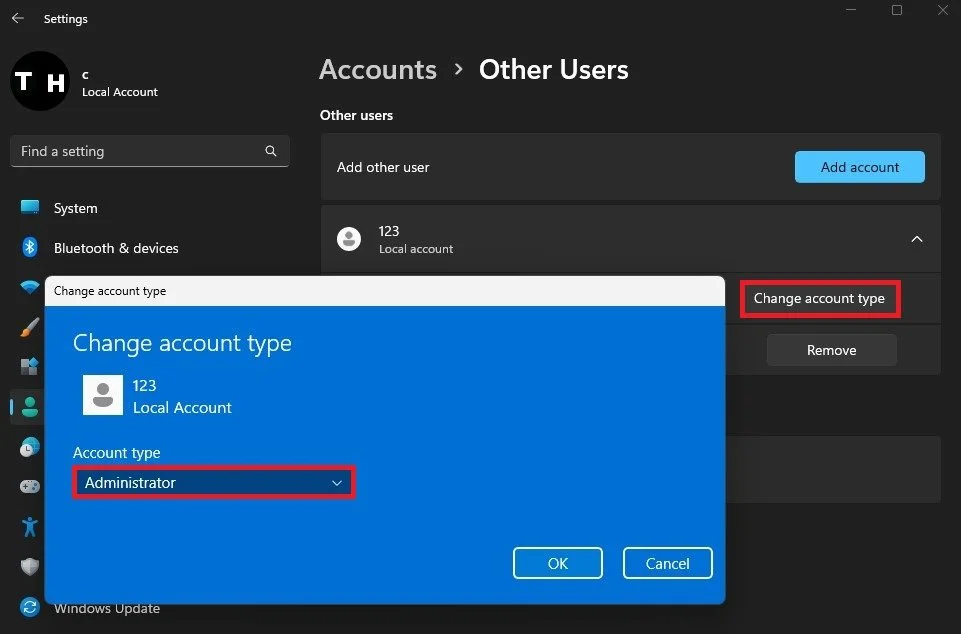The image size is (961, 634).
Task: Open the Account type Administrator dropdown
Action: point(214,483)
